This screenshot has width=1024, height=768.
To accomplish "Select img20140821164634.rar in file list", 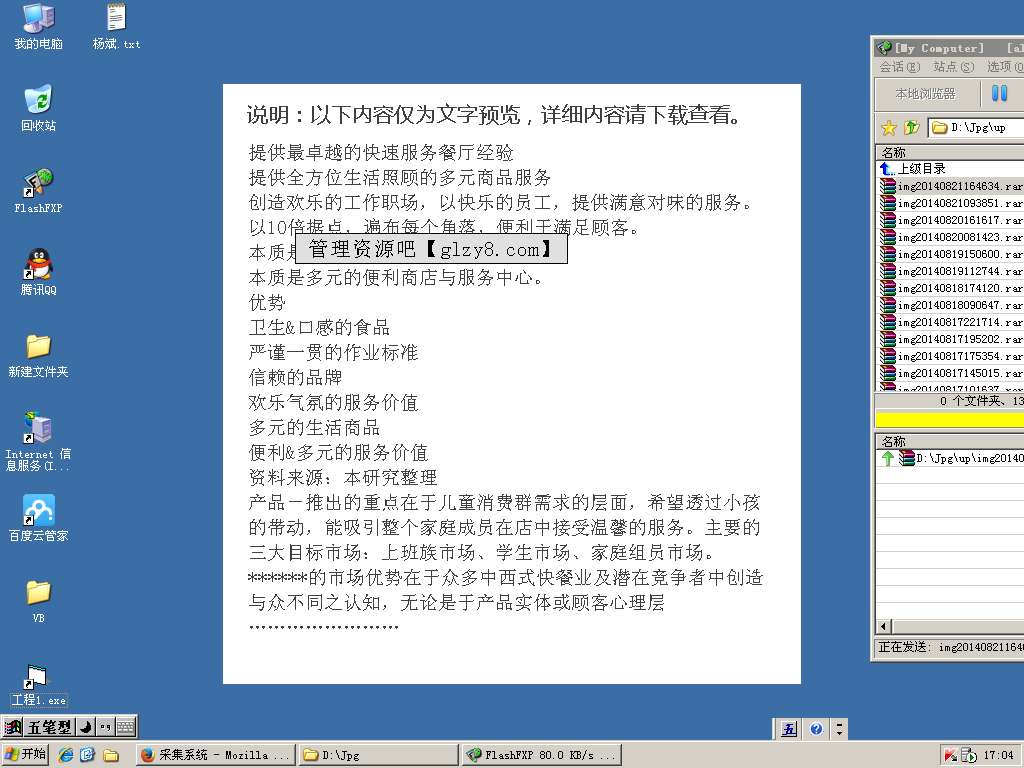I will [x=951, y=186].
